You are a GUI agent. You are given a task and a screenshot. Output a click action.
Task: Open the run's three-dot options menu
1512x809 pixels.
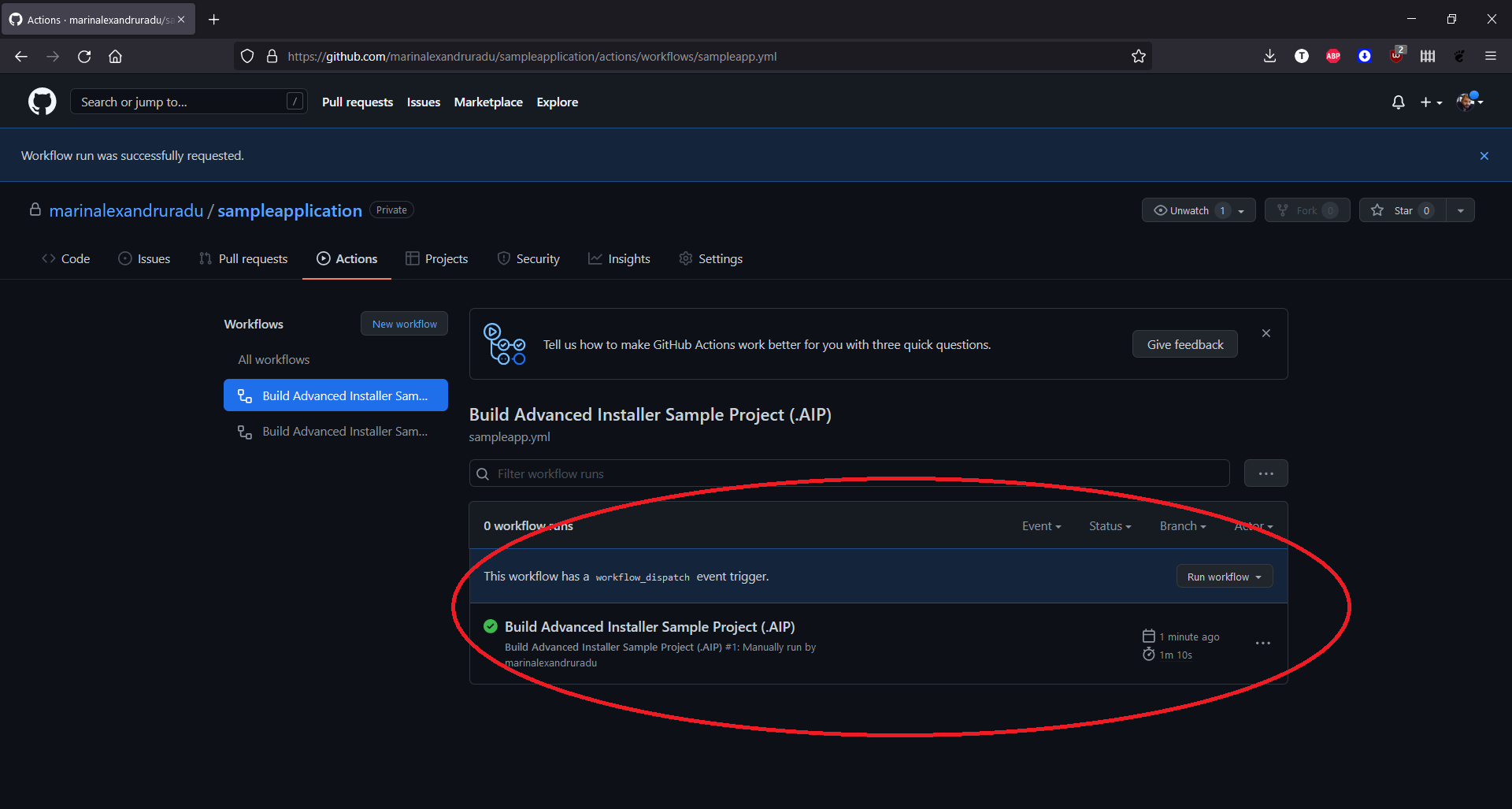tap(1263, 644)
